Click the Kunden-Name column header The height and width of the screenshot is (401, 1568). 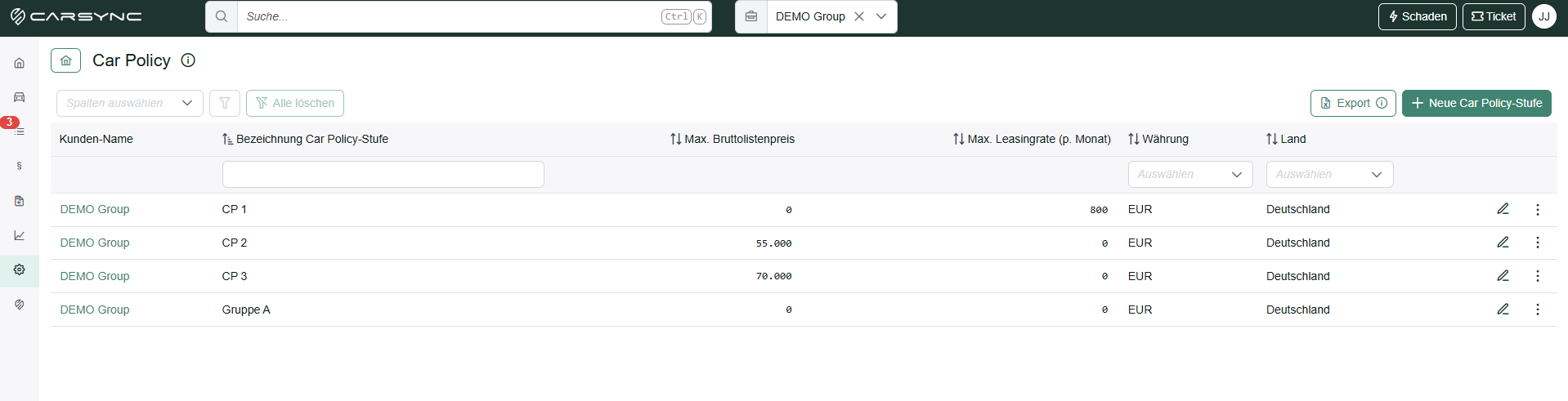pyautogui.click(x=96, y=139)
